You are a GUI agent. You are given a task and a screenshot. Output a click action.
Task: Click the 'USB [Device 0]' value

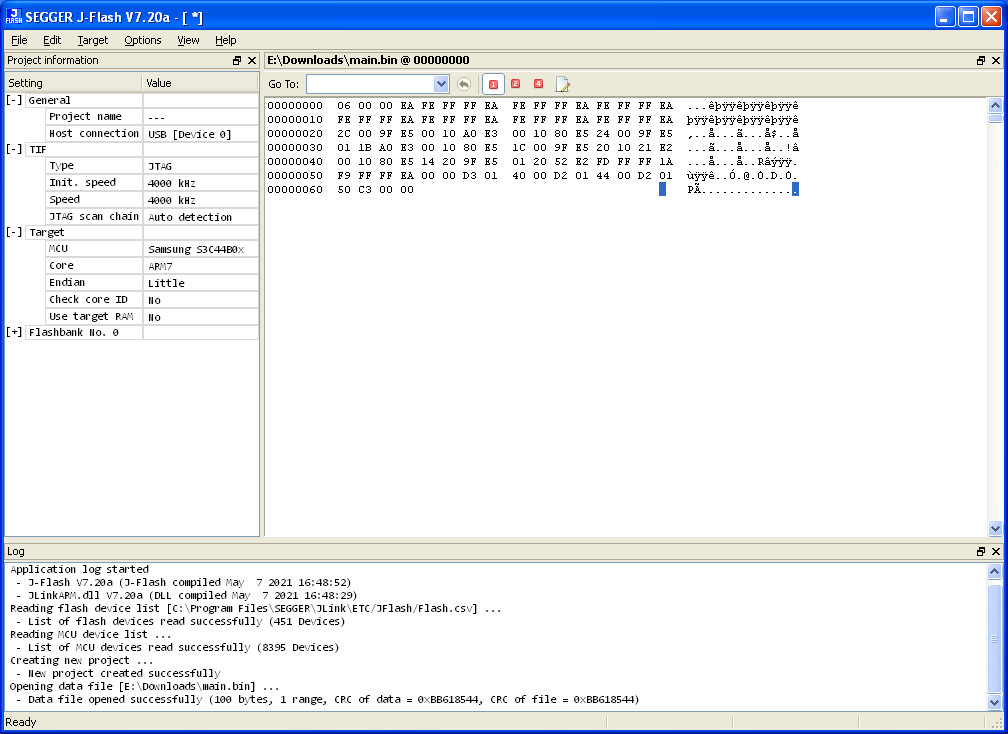[189, 134]
